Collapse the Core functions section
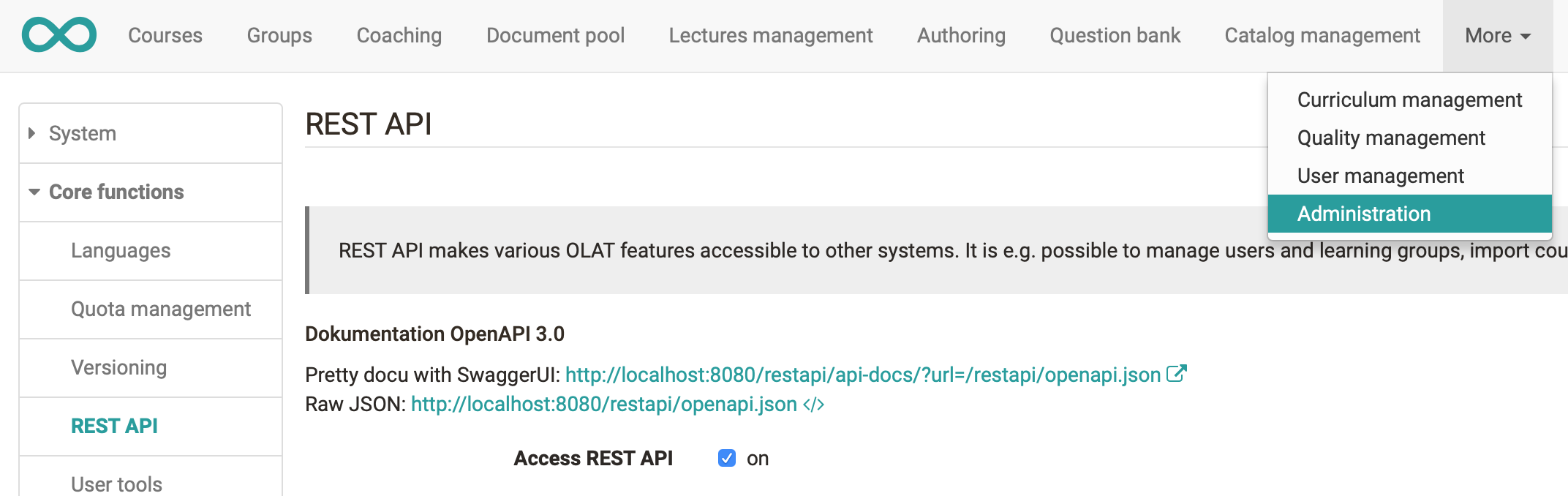1568x496 pixels. (116, 192)
